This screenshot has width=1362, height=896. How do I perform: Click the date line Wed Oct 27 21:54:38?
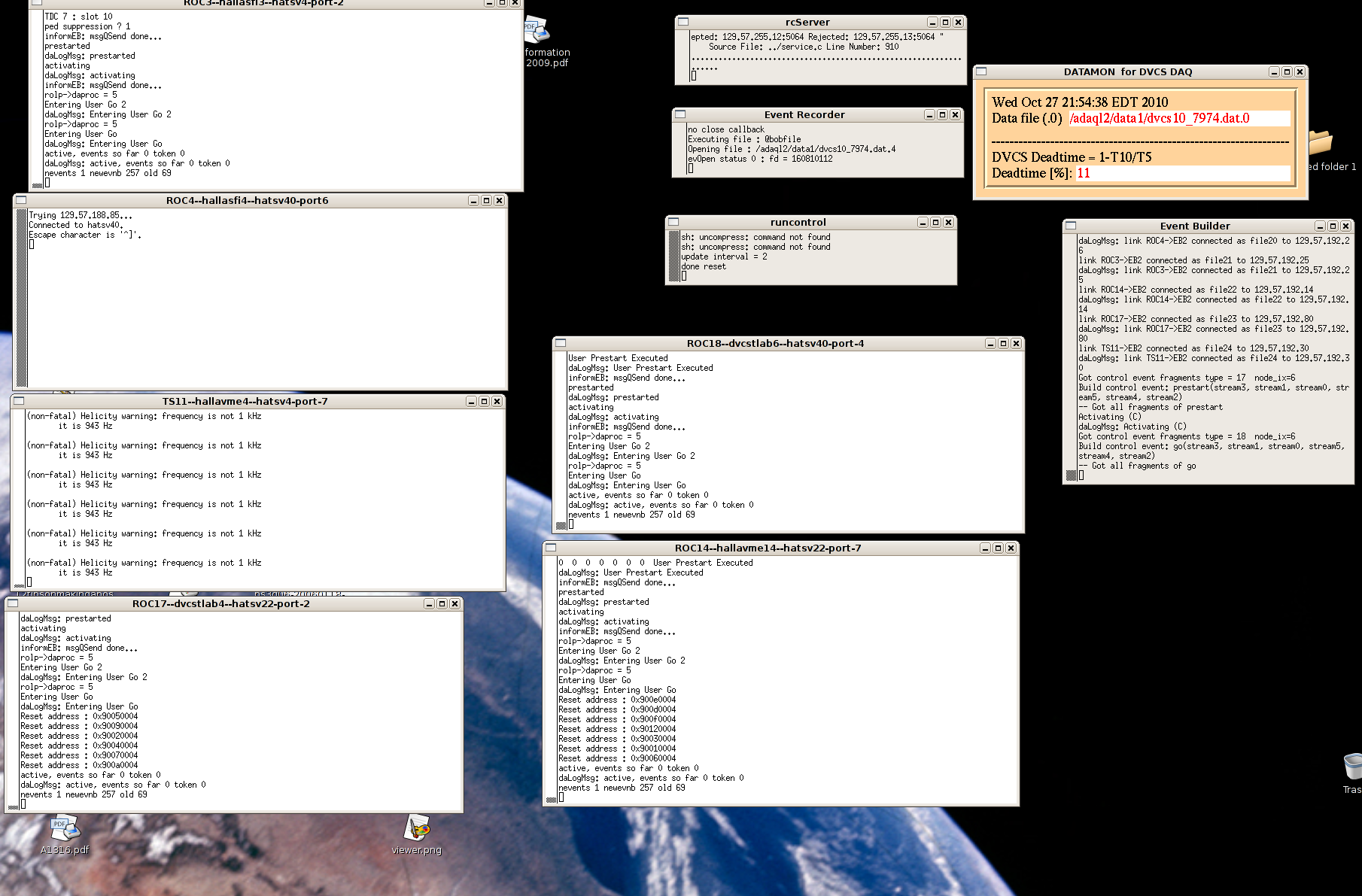pos(1080,102)
